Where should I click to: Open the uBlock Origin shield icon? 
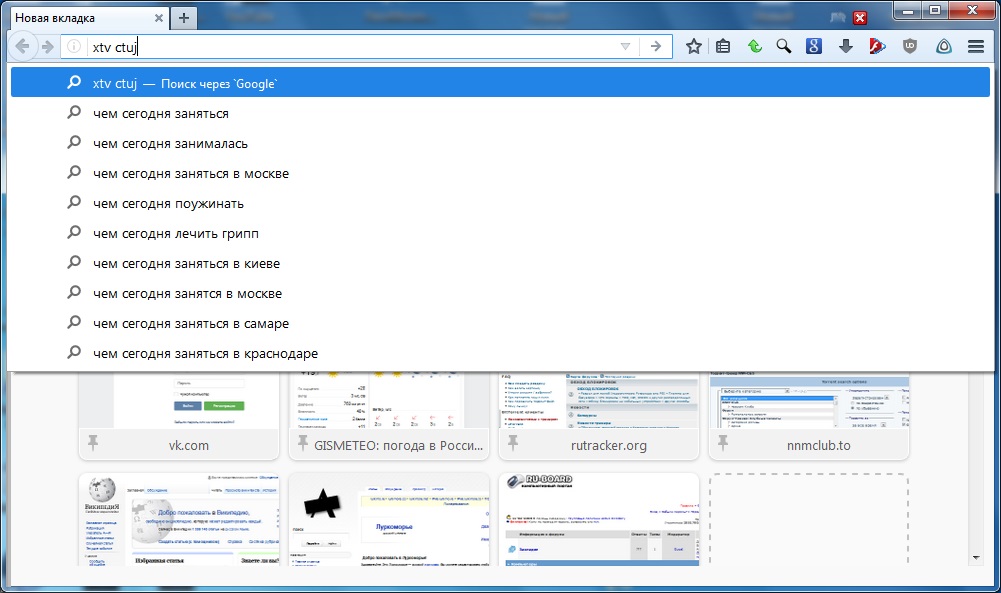910,46
